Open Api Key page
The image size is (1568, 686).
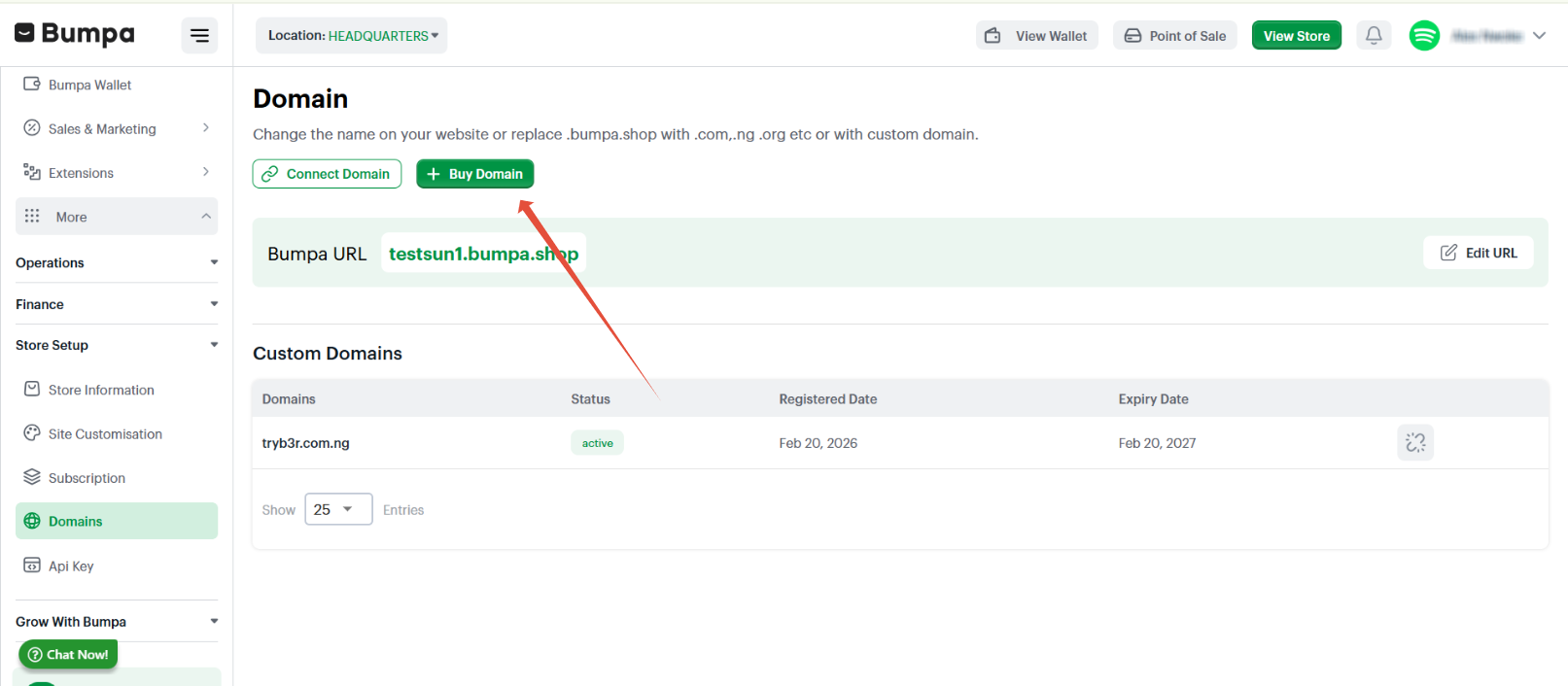pos(71,566)
